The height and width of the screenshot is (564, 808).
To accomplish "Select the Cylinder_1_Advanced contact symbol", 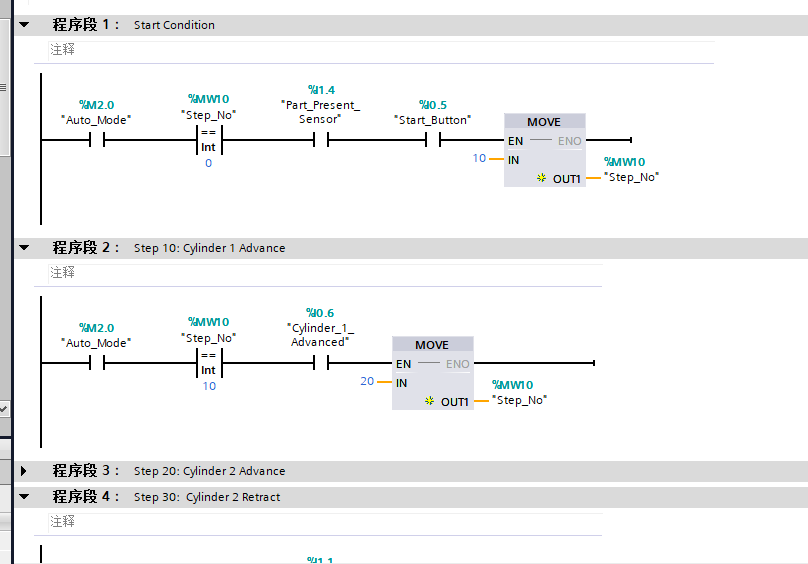I will (321, 363).
